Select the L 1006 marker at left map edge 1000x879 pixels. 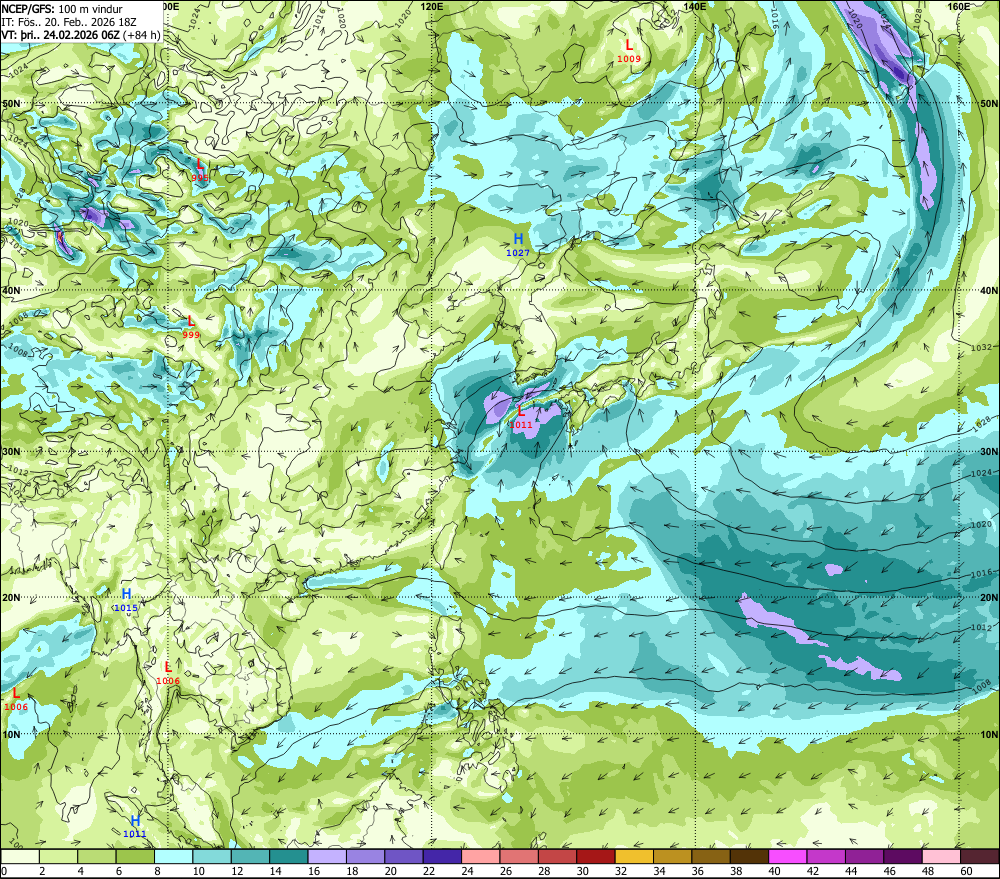click(x=16, y=699)
